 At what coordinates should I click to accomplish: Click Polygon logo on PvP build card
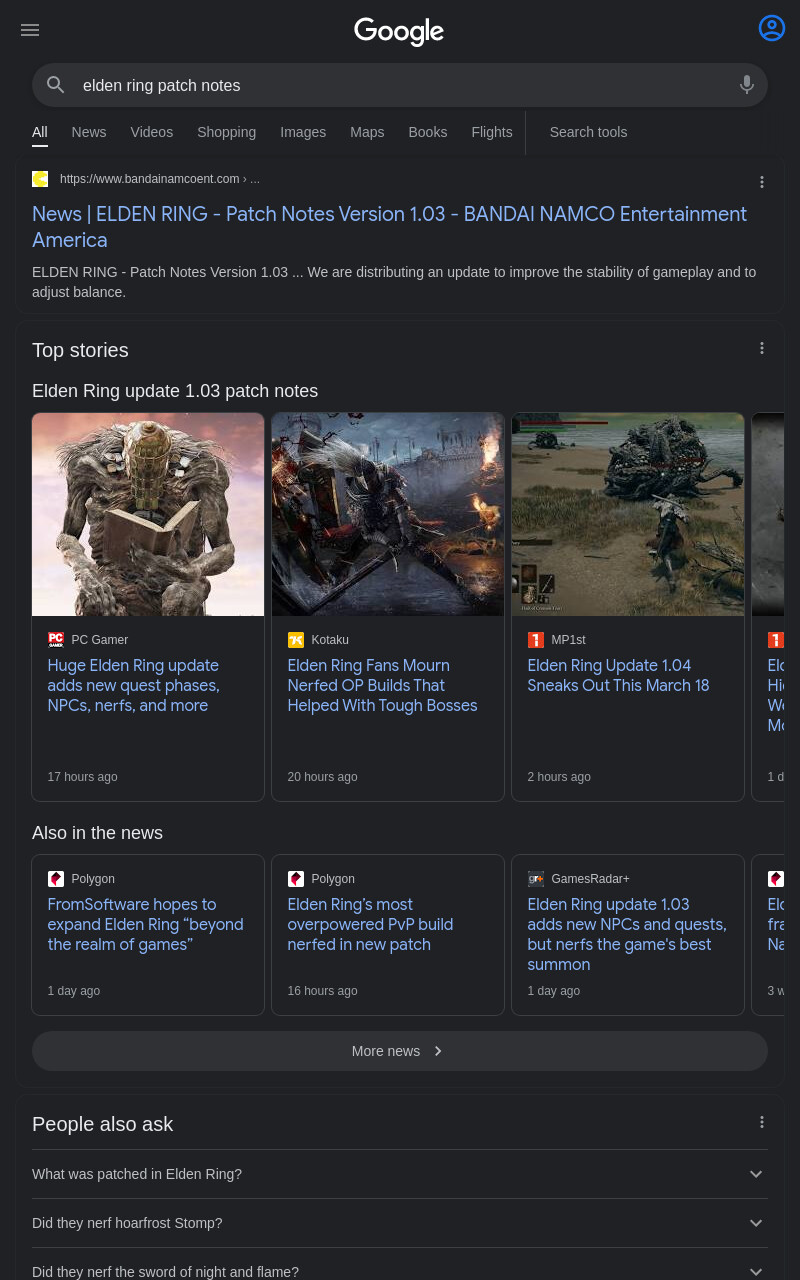coord(296,879)
